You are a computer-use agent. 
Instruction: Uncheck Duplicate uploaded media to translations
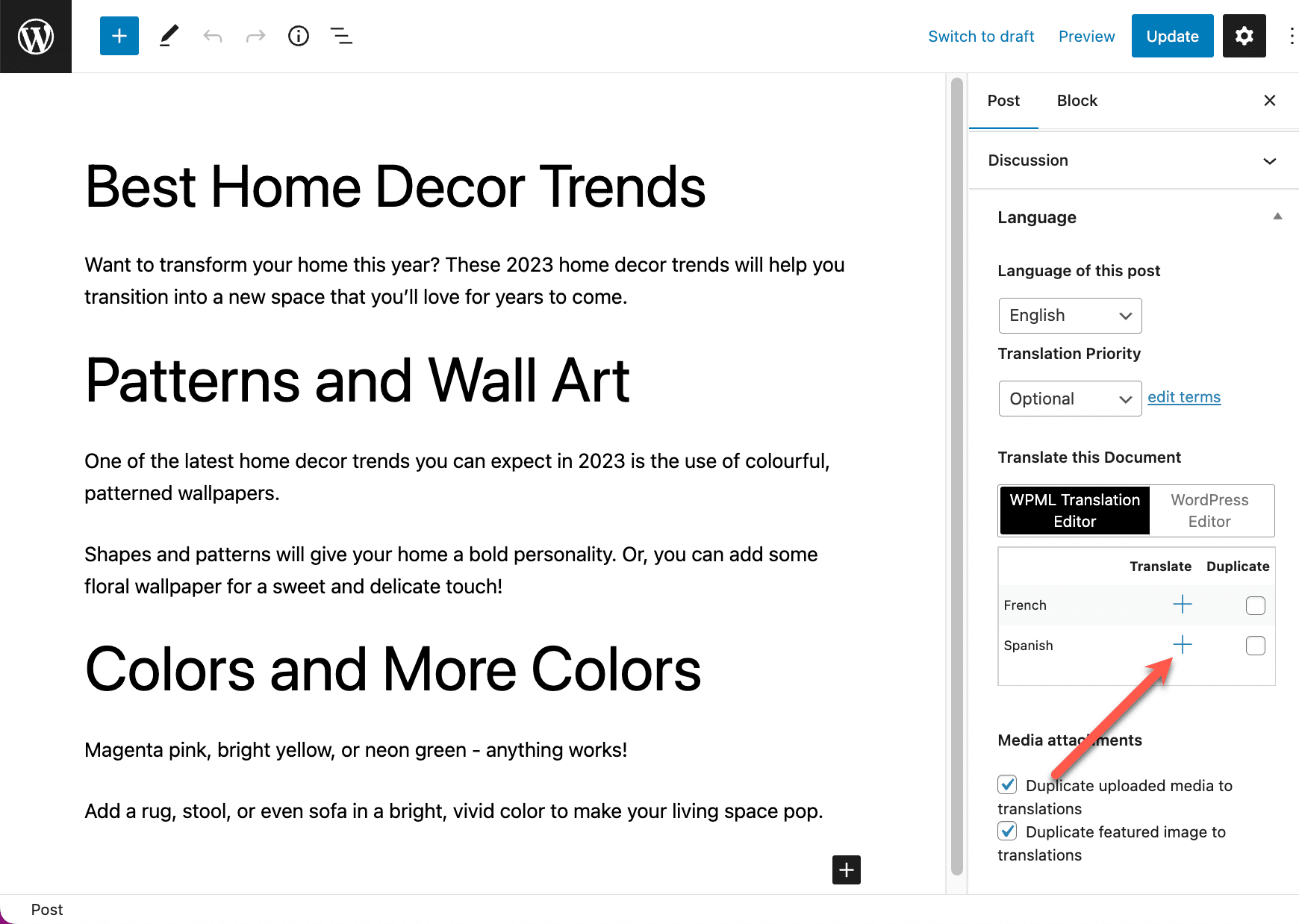[x=1007, y=784]
